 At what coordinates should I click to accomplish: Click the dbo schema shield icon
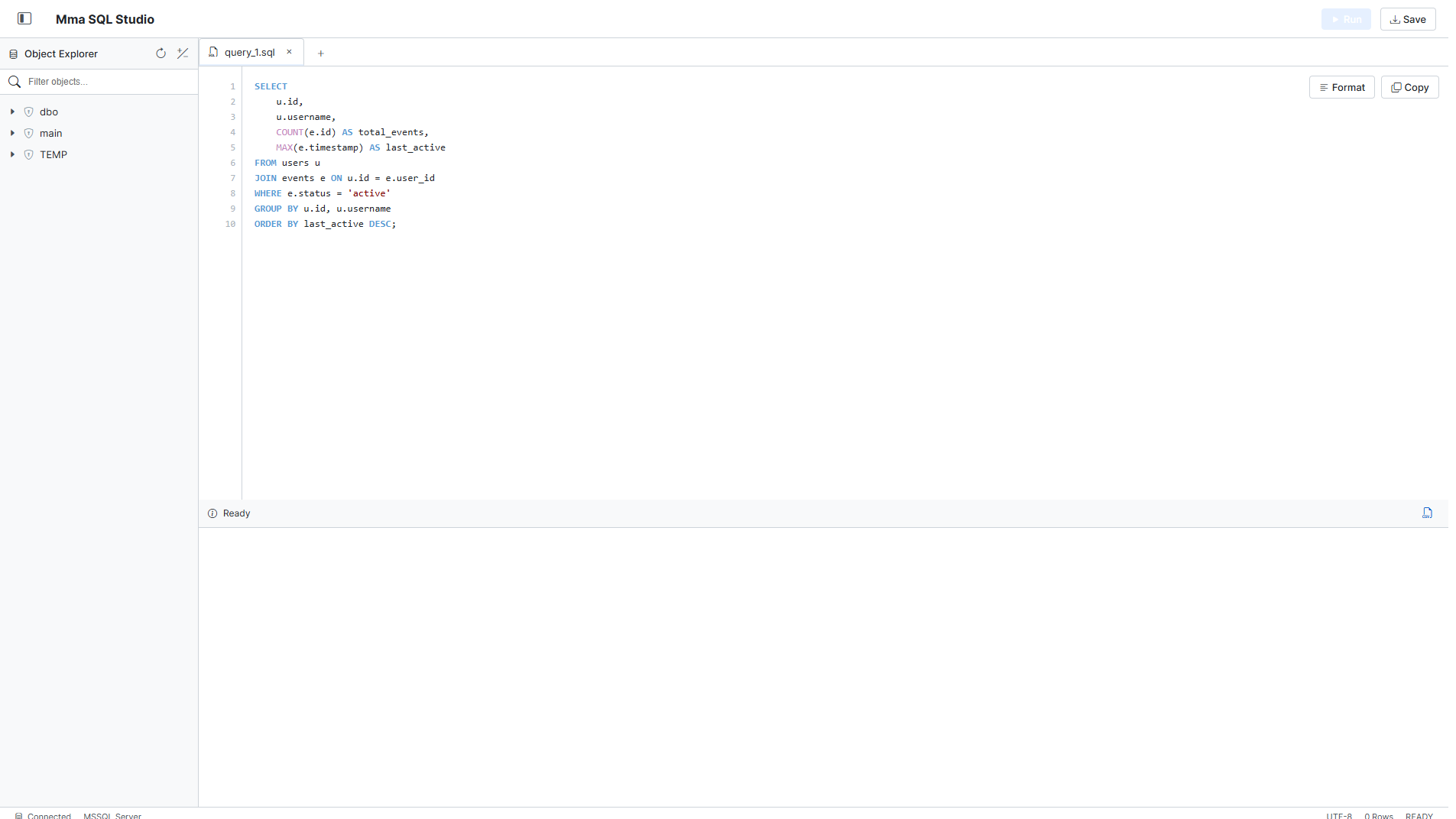click(x=29, y=112)
